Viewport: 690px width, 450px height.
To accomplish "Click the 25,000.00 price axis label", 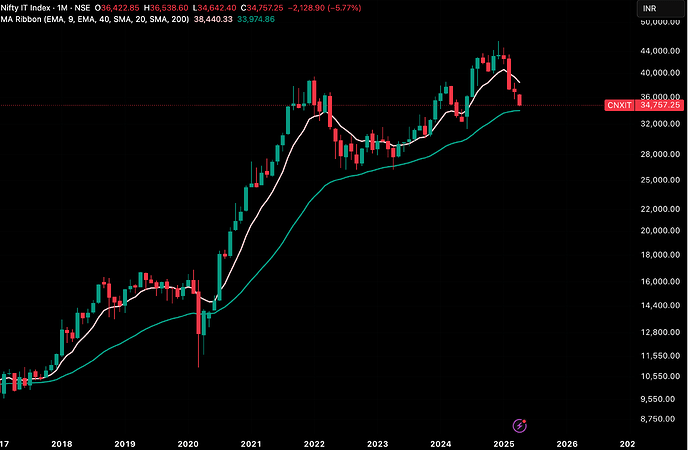I will [x=660, y=180].
